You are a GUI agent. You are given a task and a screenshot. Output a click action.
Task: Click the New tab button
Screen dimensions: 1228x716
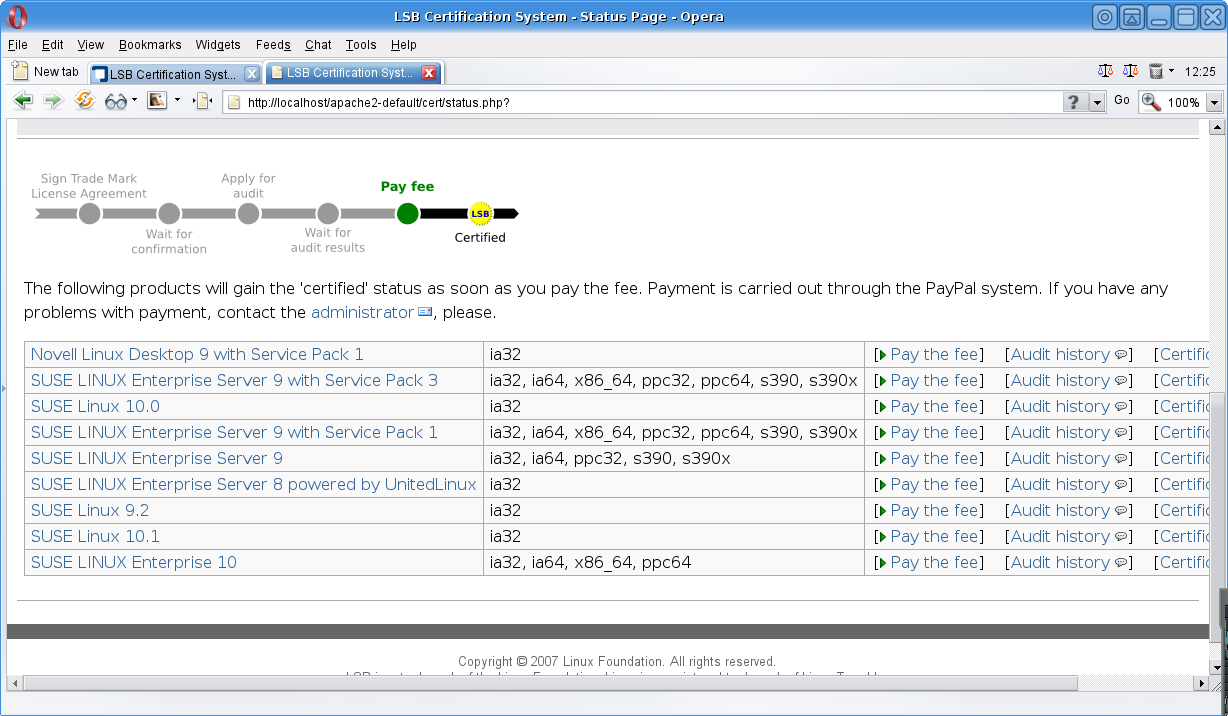pyautogui.click(x=45, y=72)
